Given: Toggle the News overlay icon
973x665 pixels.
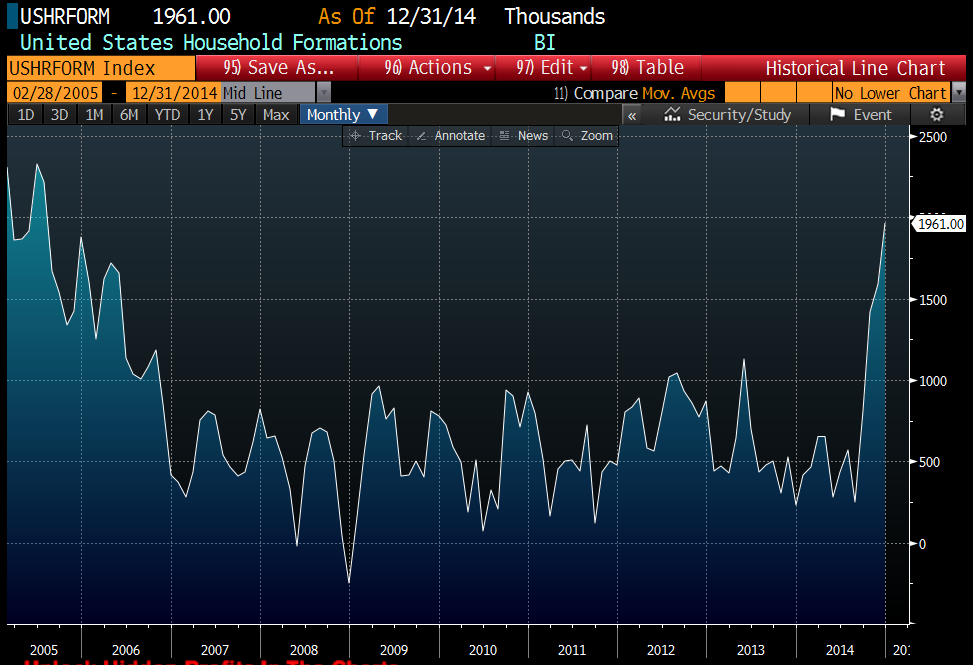Looking at the screenshot, I should pos(523,135).
